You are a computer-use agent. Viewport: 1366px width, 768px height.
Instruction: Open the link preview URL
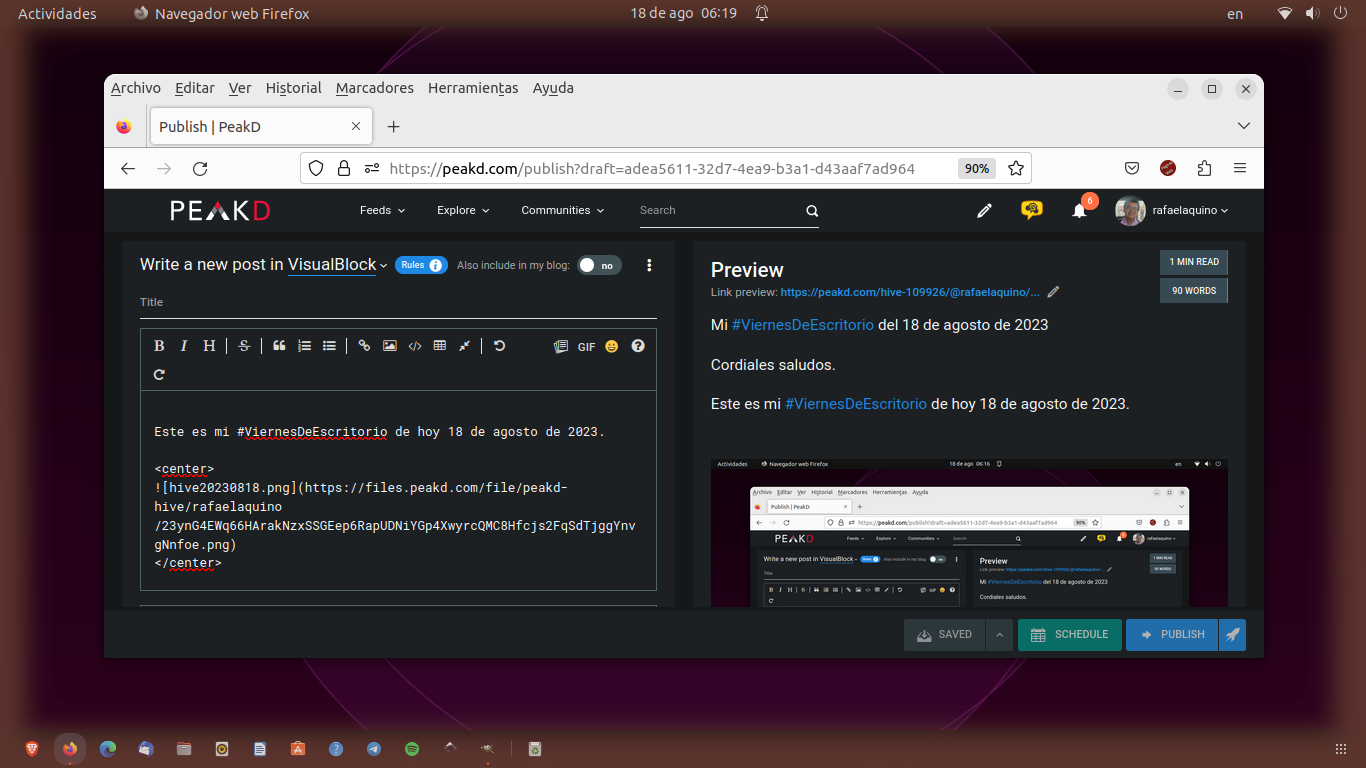pyautogui.click(x=910, y=292)
